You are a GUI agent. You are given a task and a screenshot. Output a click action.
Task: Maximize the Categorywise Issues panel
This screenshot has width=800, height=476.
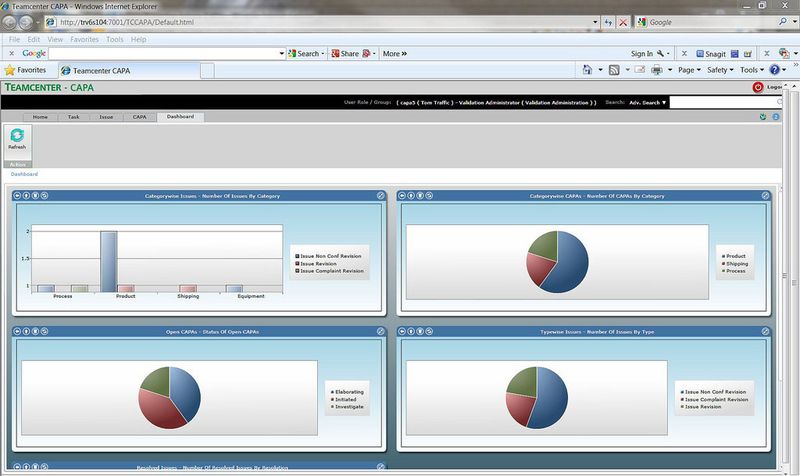click(381, 195)
